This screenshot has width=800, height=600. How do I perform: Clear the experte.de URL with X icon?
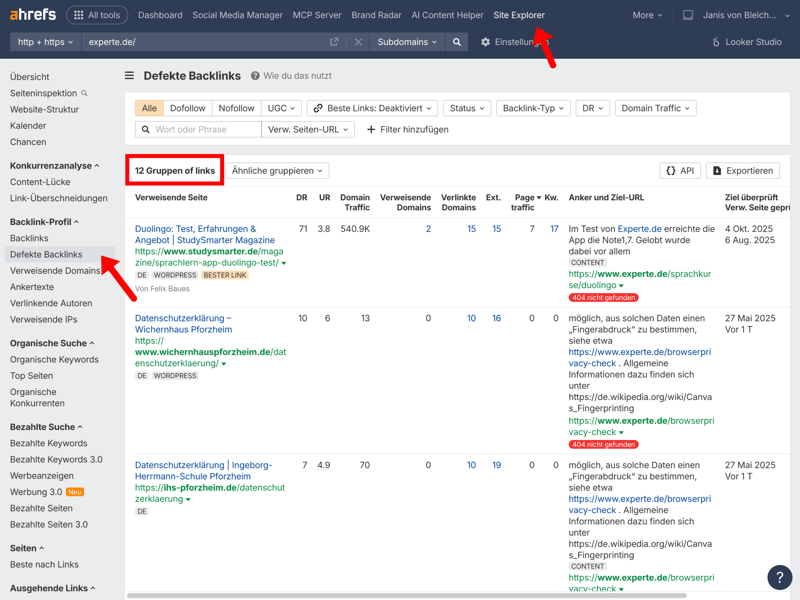click(x=358, y=42)
